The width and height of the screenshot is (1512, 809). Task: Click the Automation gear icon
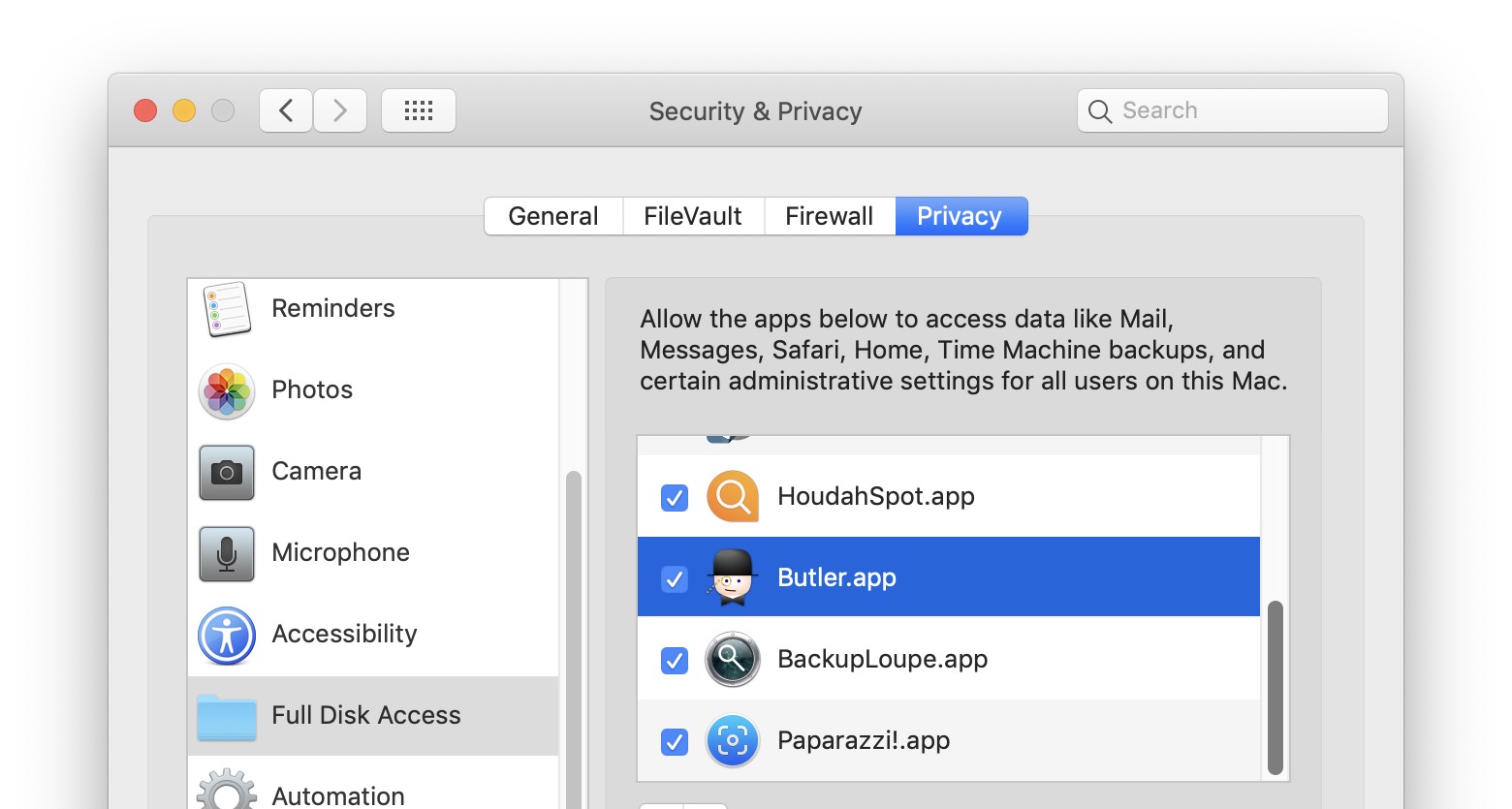(x=227, y=792)
